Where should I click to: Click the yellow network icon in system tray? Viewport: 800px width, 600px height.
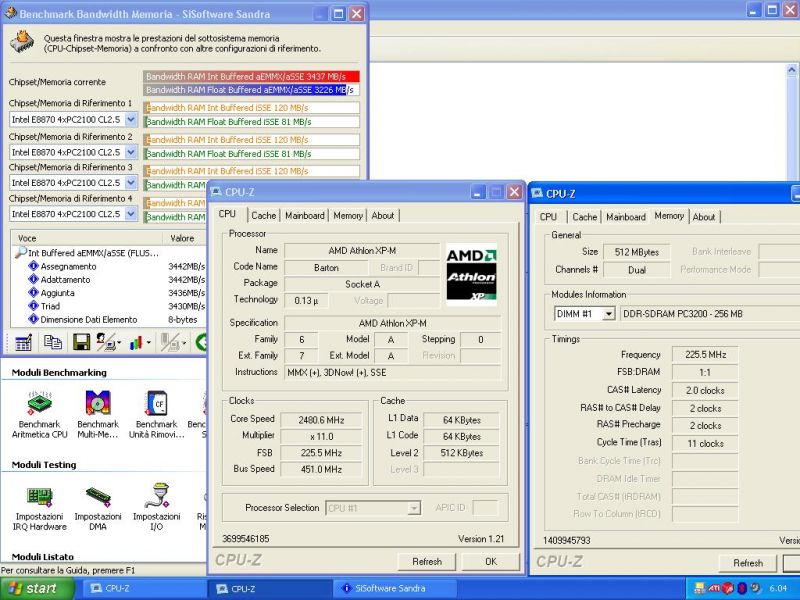[700, 588]
